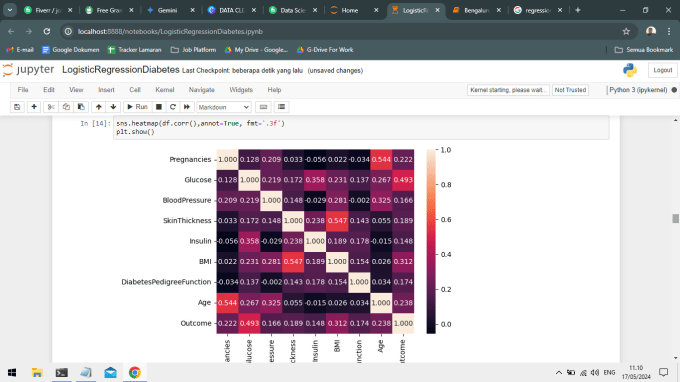Click the heatmap colorbar legend

(431, 241)
